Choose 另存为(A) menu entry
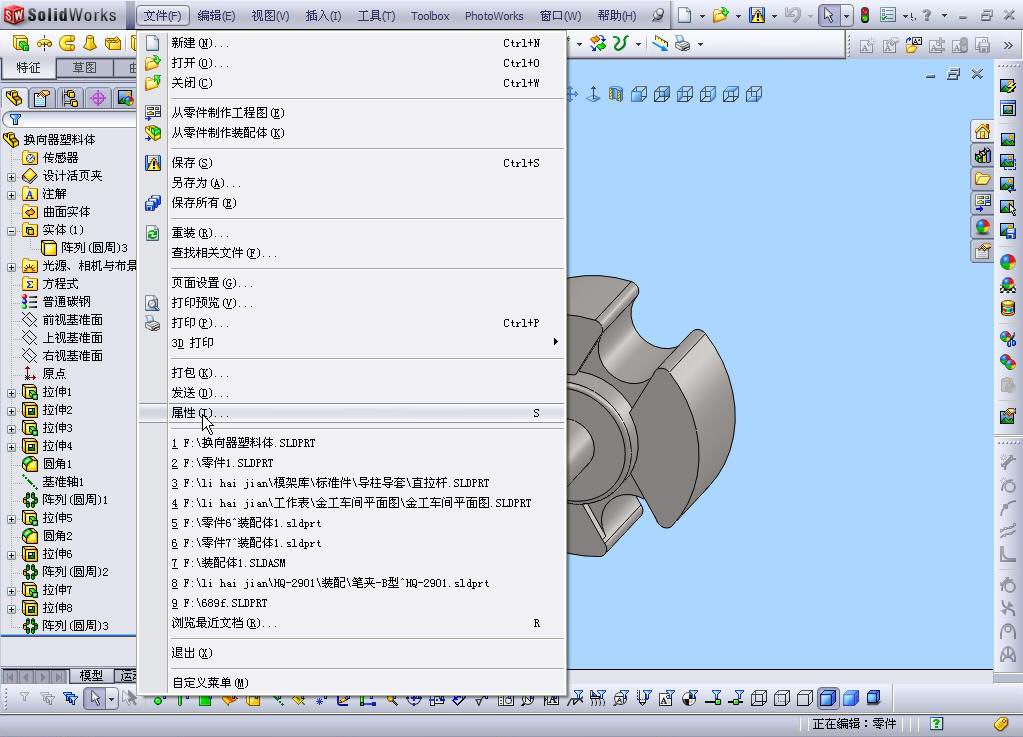1023x737 pixels. (x=352, y=183)
